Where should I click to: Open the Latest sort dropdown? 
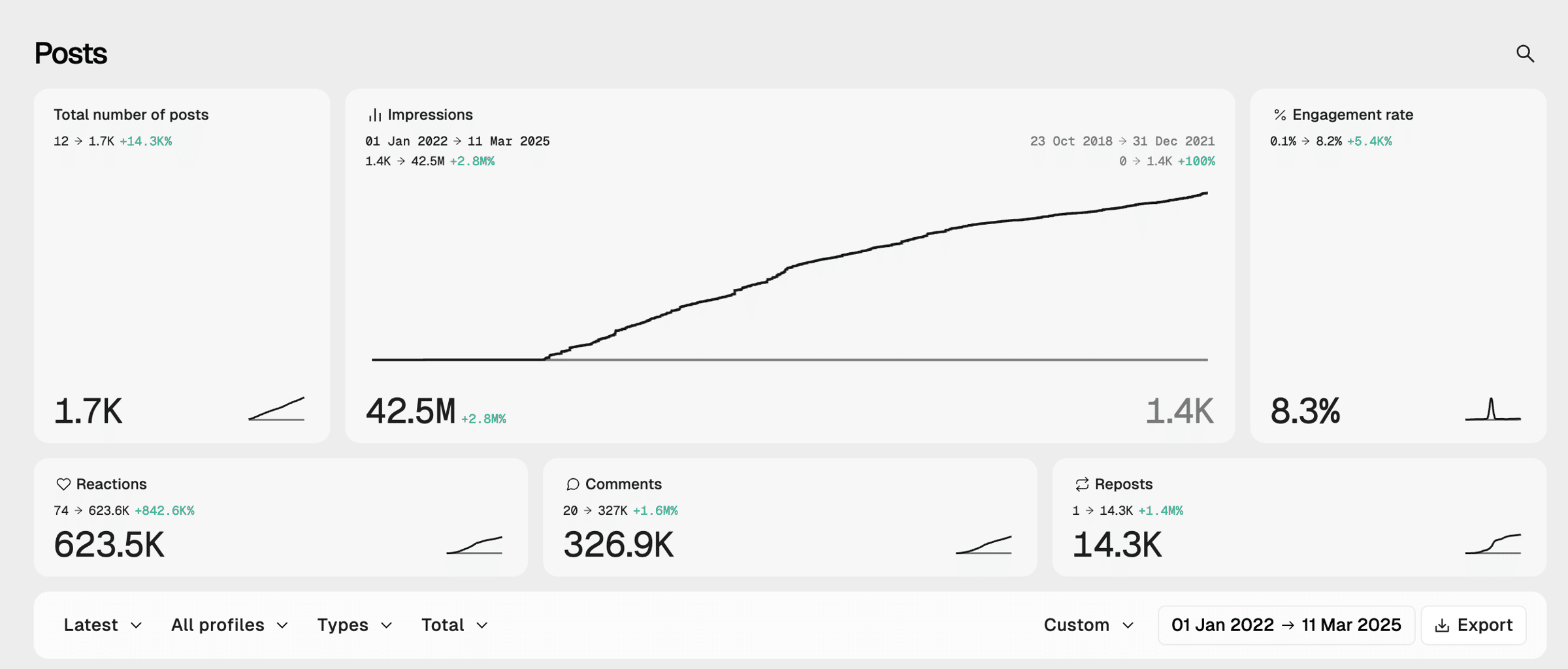103,625
